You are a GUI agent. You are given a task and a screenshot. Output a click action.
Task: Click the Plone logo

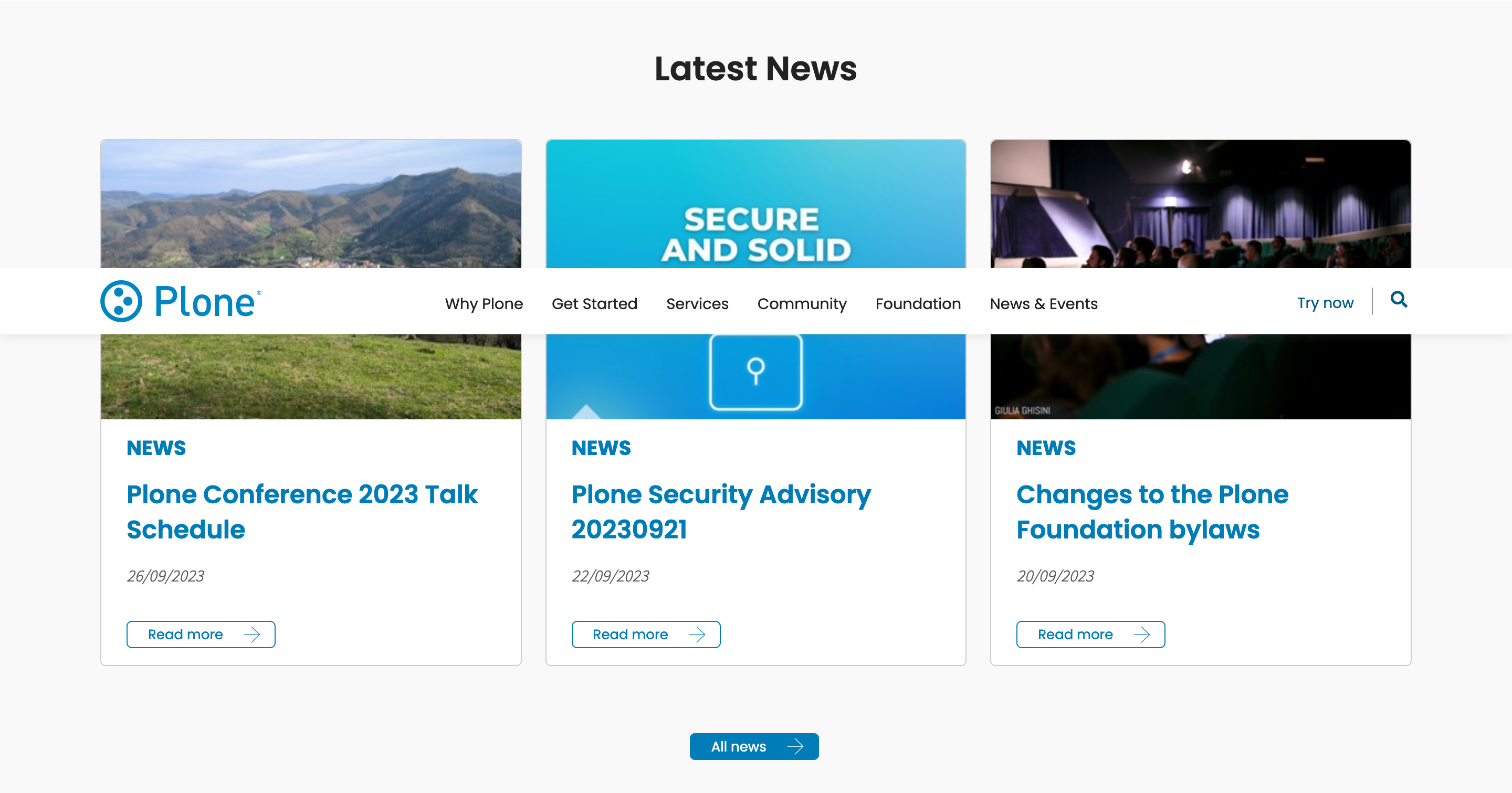click(181, 301)
